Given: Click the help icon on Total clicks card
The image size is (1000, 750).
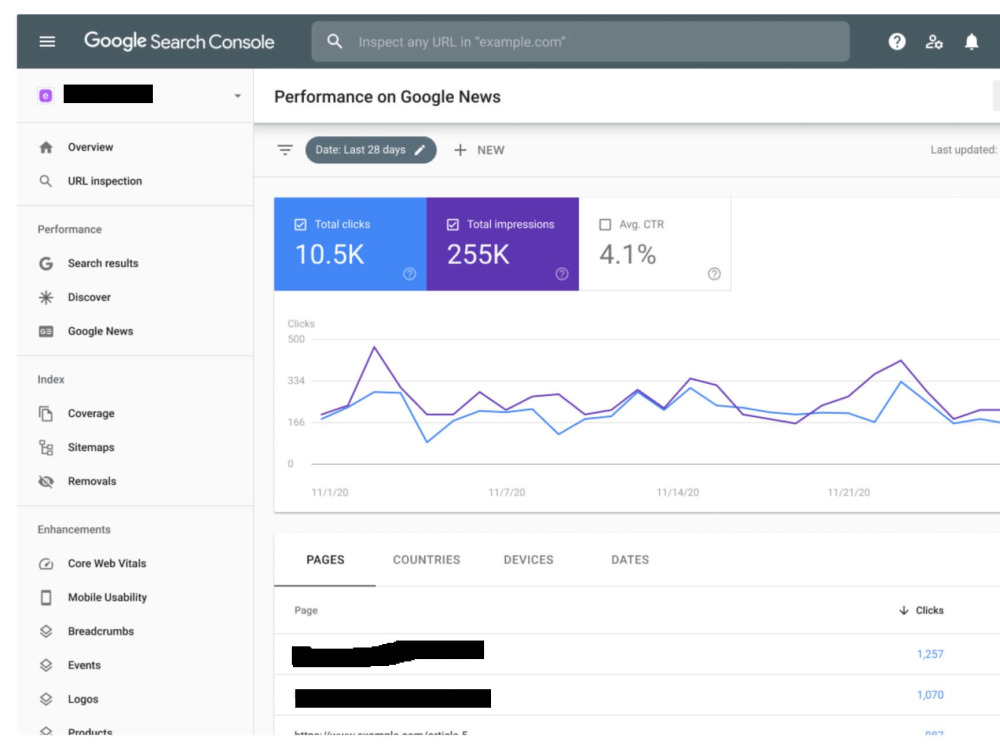Looking at the screenshot, I should point(409,274).
